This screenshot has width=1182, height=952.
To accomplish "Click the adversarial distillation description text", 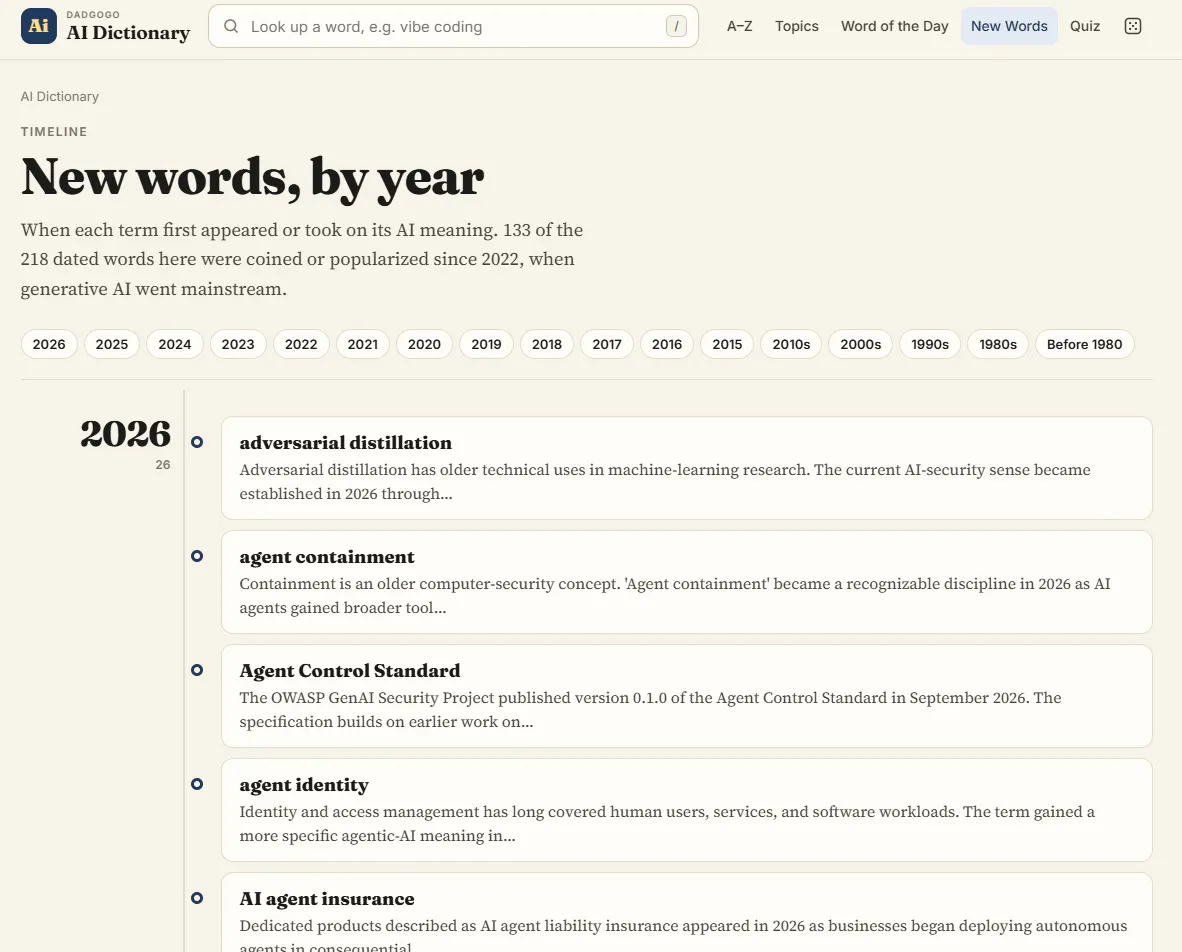I will [665, 482].
